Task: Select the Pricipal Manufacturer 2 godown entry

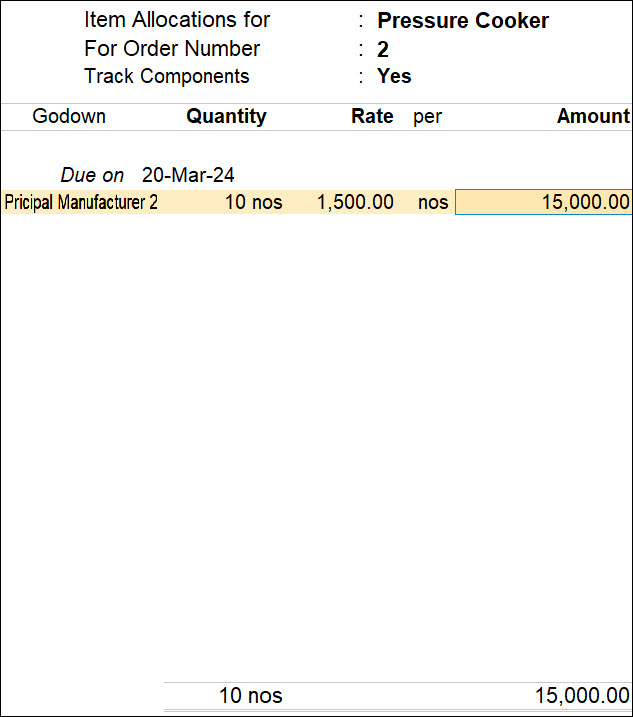Action: pyautogui.click(x=81, y=202)
